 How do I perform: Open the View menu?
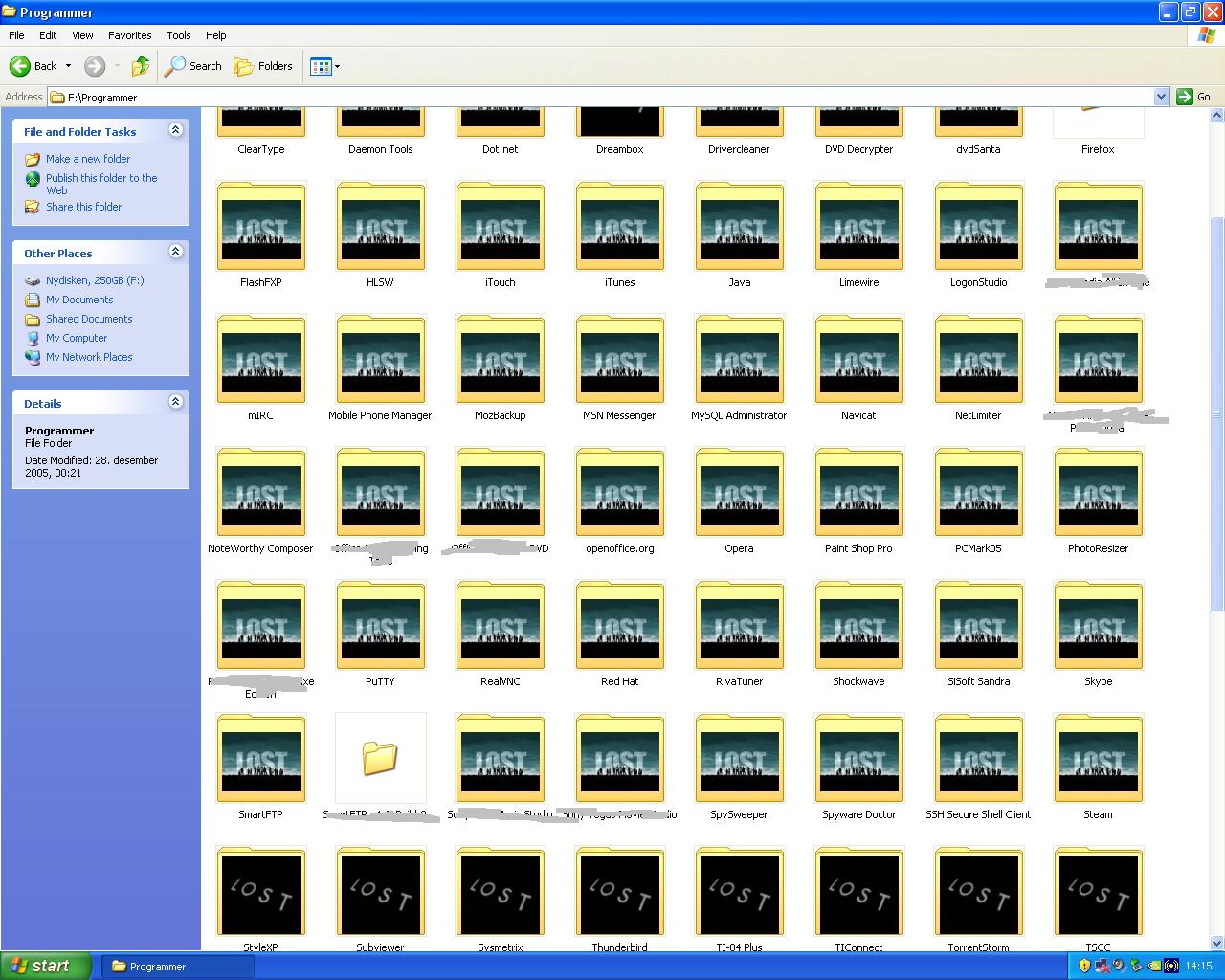tap(83, 35)
